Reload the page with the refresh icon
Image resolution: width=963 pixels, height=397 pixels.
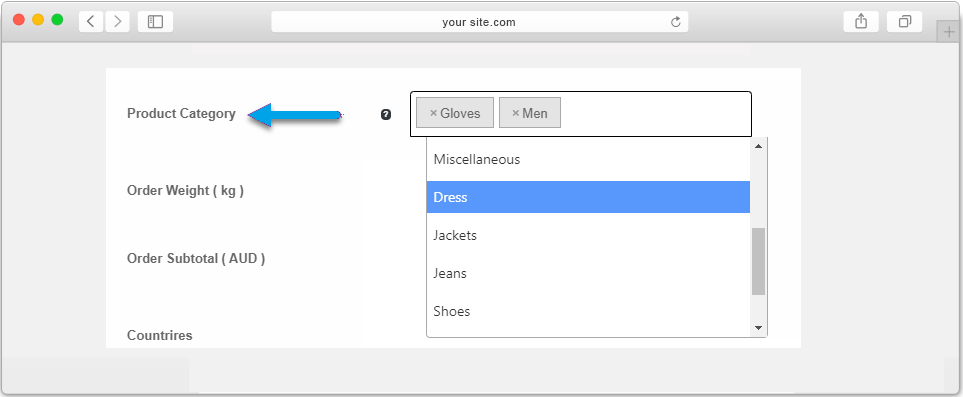(x=676, y=22)
